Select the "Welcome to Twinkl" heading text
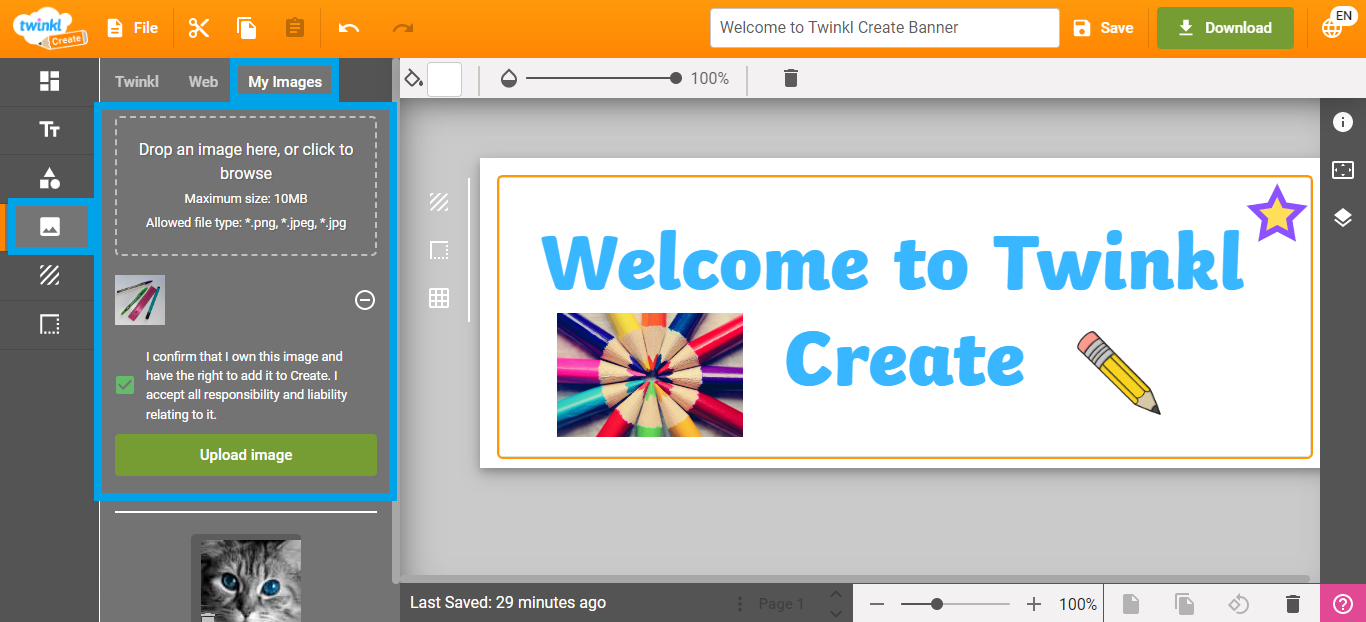 [893, 261]
